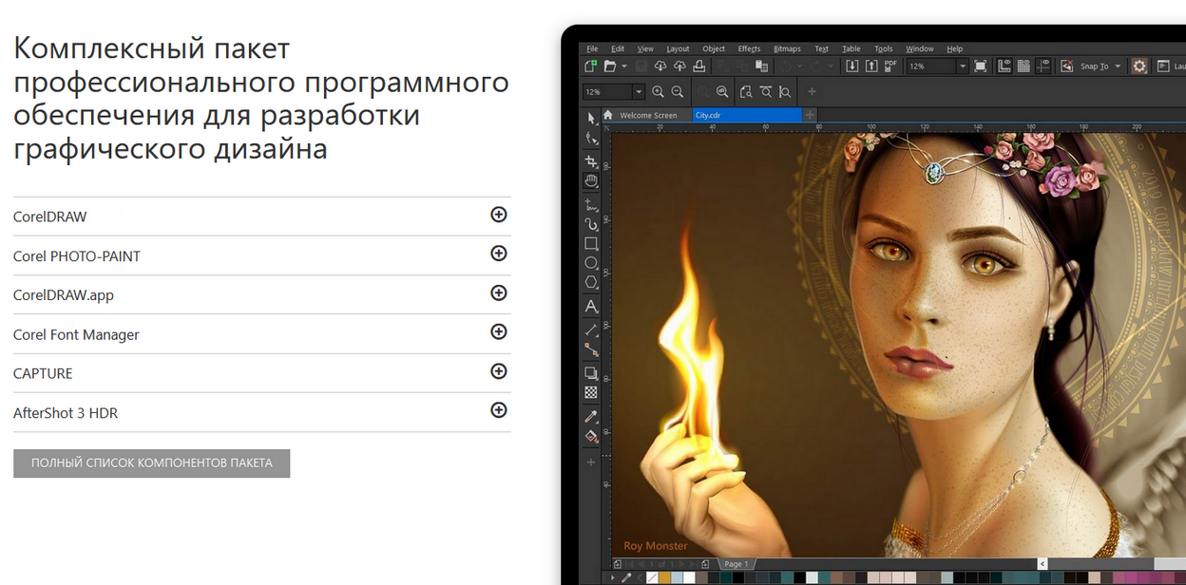The width and height of the screenshot is (1186, 585).
Task: Select the Page 1 tab
Action: (736, 564)
